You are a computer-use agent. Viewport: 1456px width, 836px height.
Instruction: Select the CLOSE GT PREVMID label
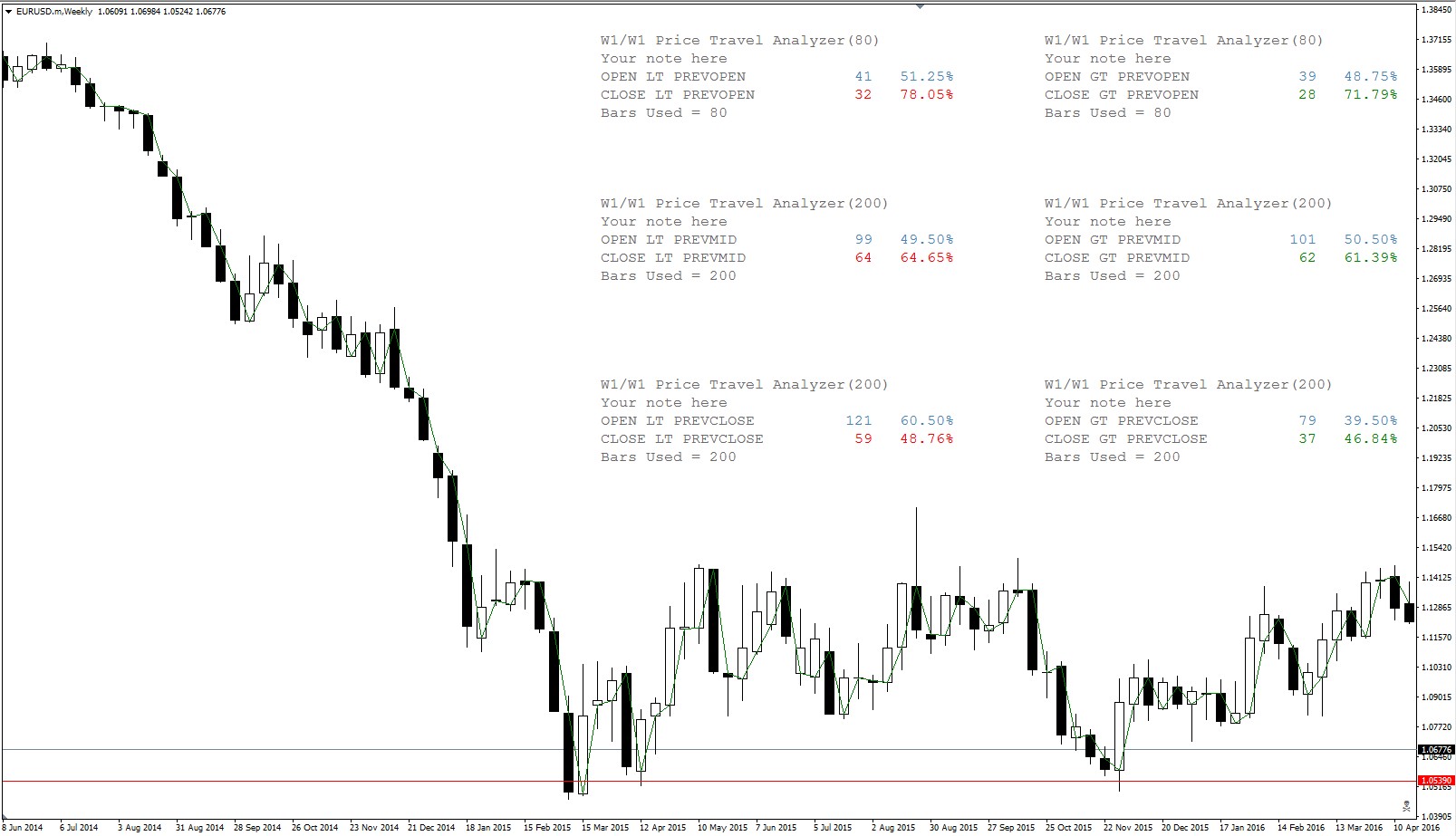[1117, 258]
